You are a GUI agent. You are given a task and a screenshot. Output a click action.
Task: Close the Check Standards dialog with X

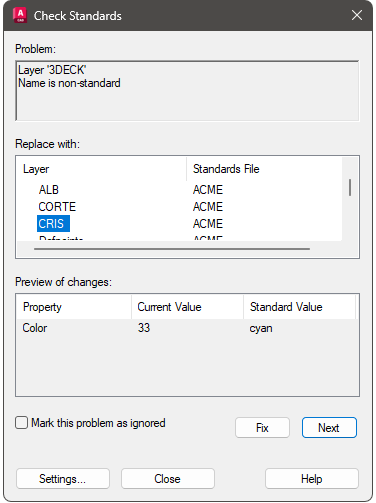(x=357, y=15)
